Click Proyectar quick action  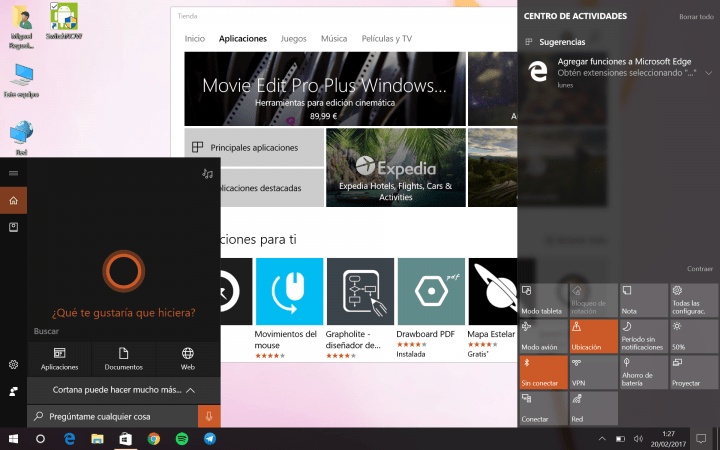(x=694, y=372)
